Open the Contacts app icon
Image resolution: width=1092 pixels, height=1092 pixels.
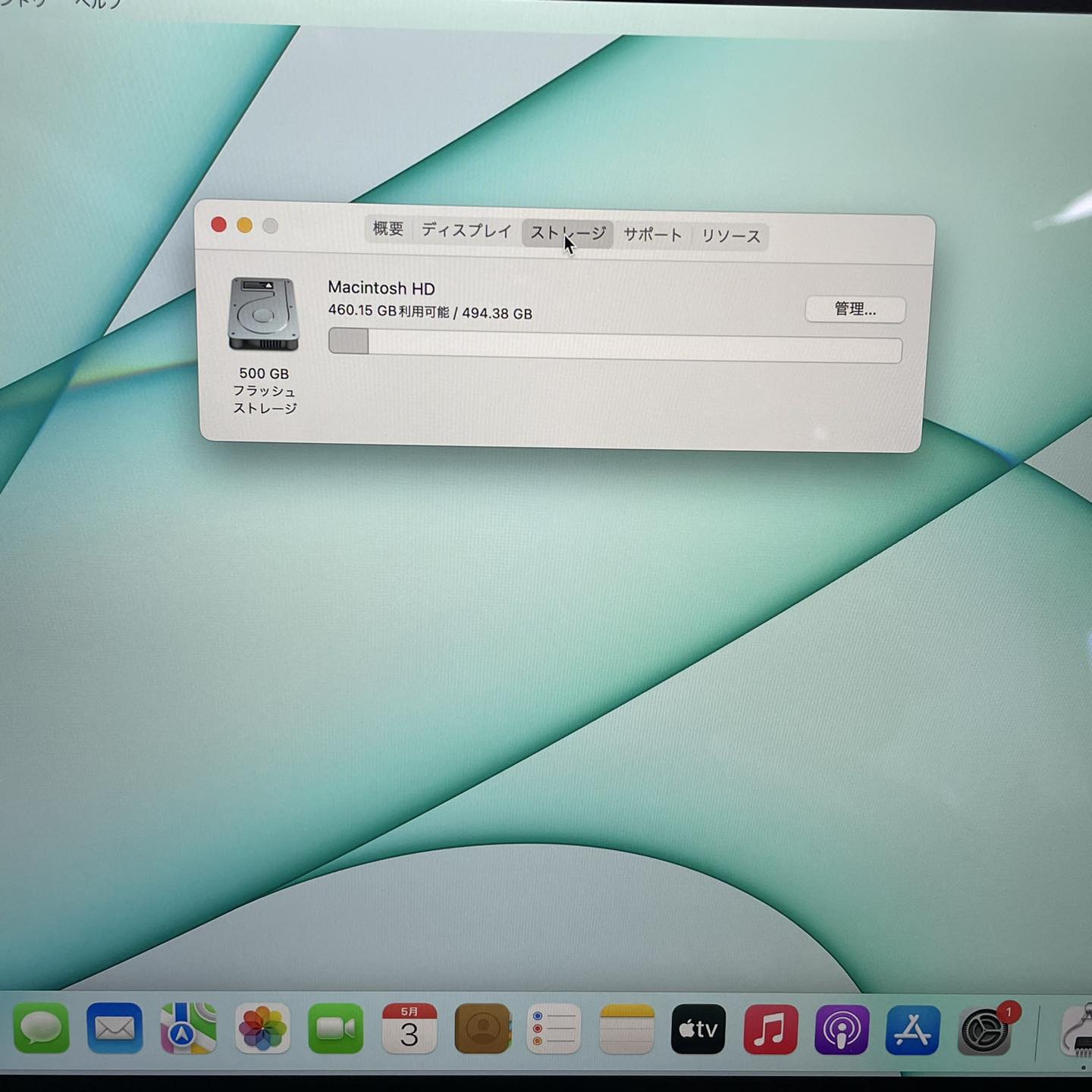click(x=482, y=1029)
